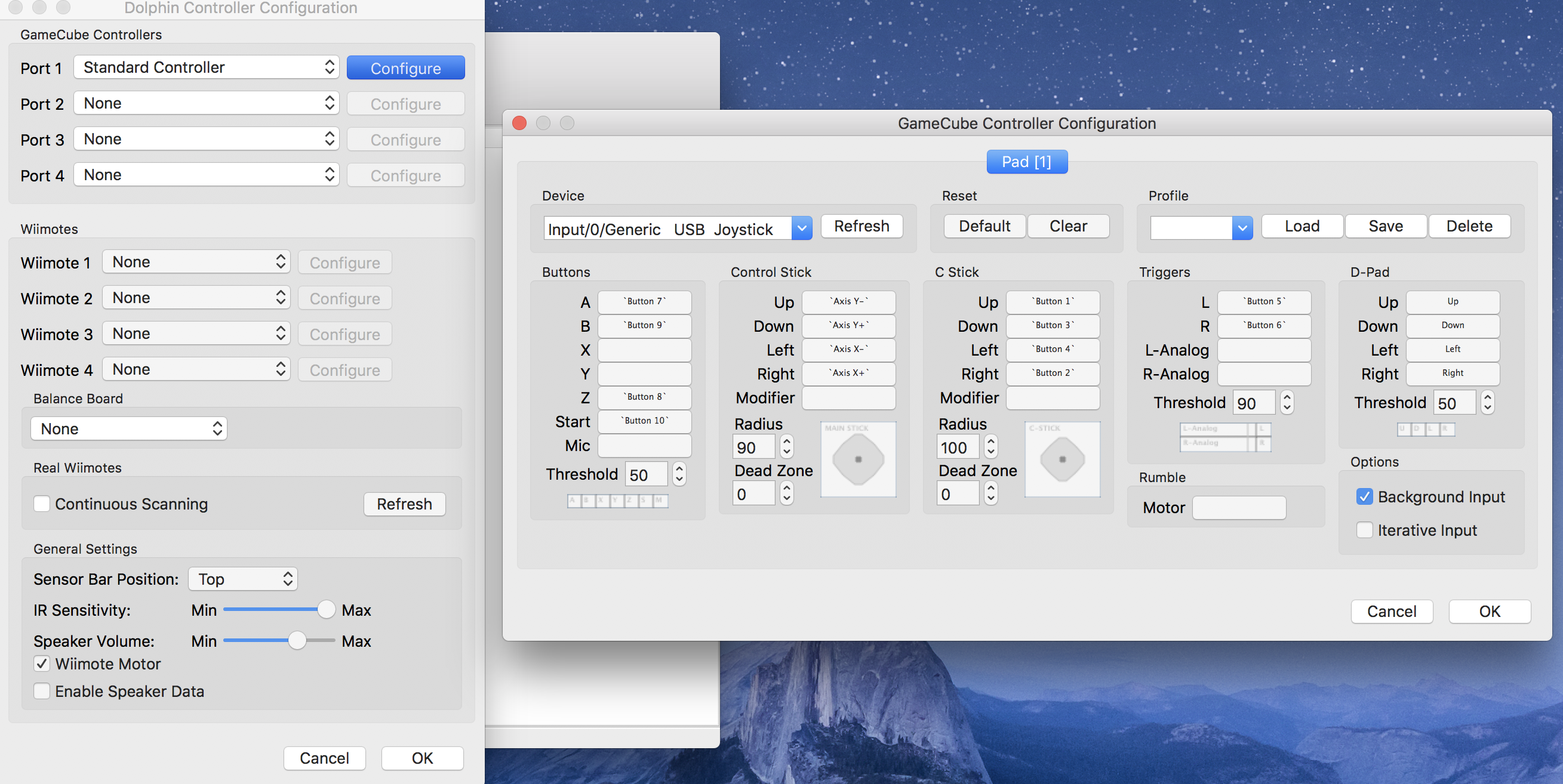Screen dimensions: 1563x784
Task: Click the MAIN STICK preview image
Action: click(858, 459)
